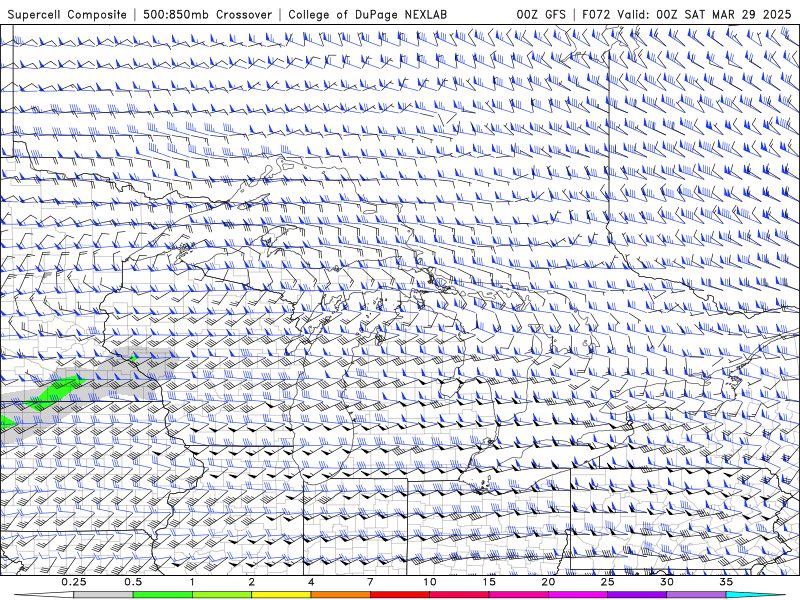
Task: Click the red 7–10 legend swatch
Action: 399,595
